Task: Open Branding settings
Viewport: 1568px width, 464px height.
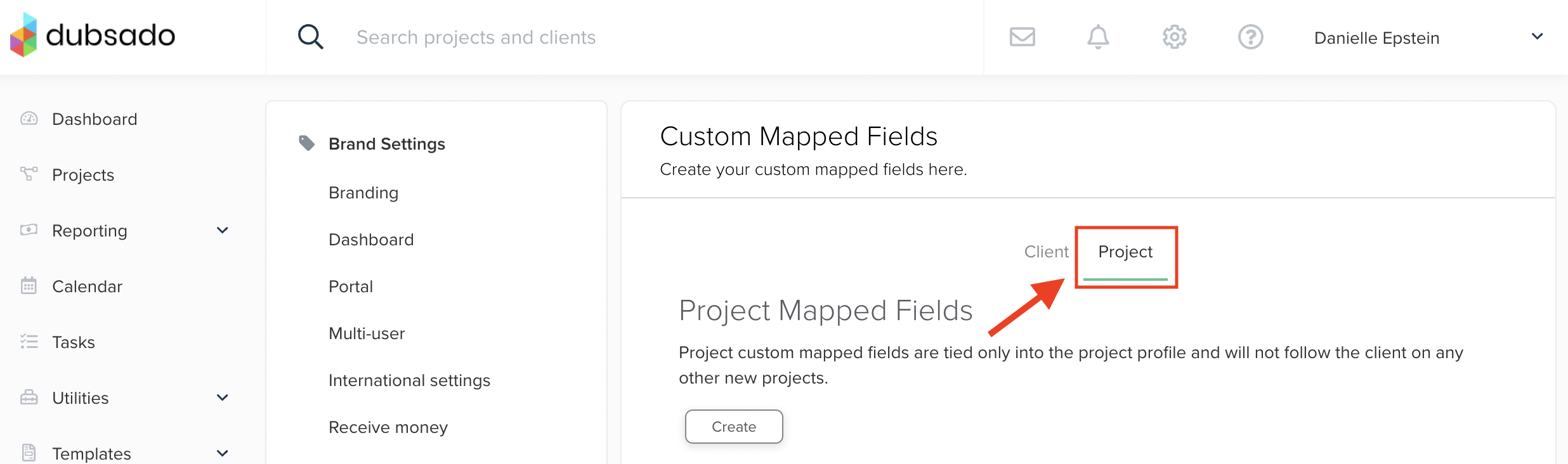Action: pos(363,193)
